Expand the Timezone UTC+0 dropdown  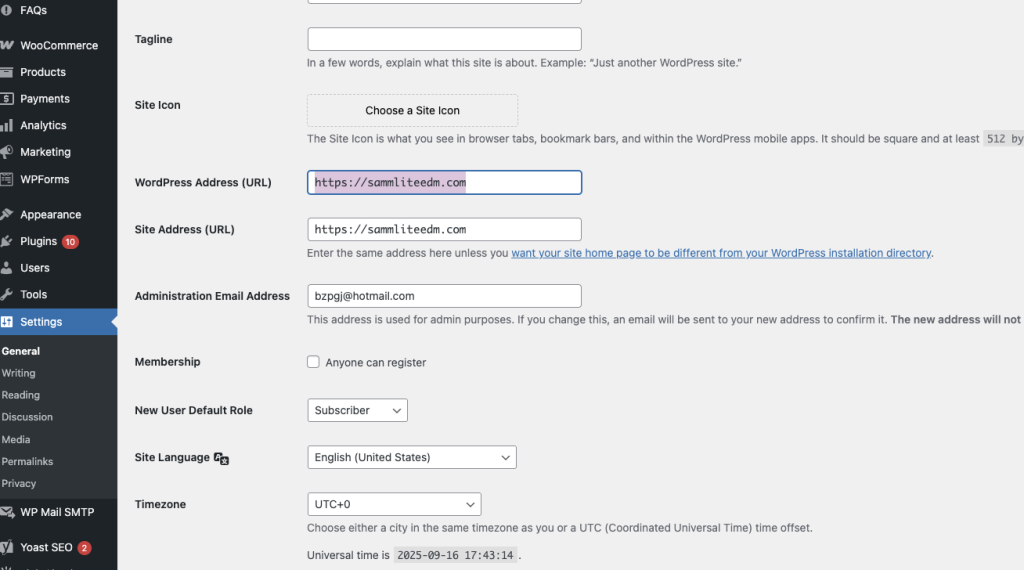coord(394,504)
